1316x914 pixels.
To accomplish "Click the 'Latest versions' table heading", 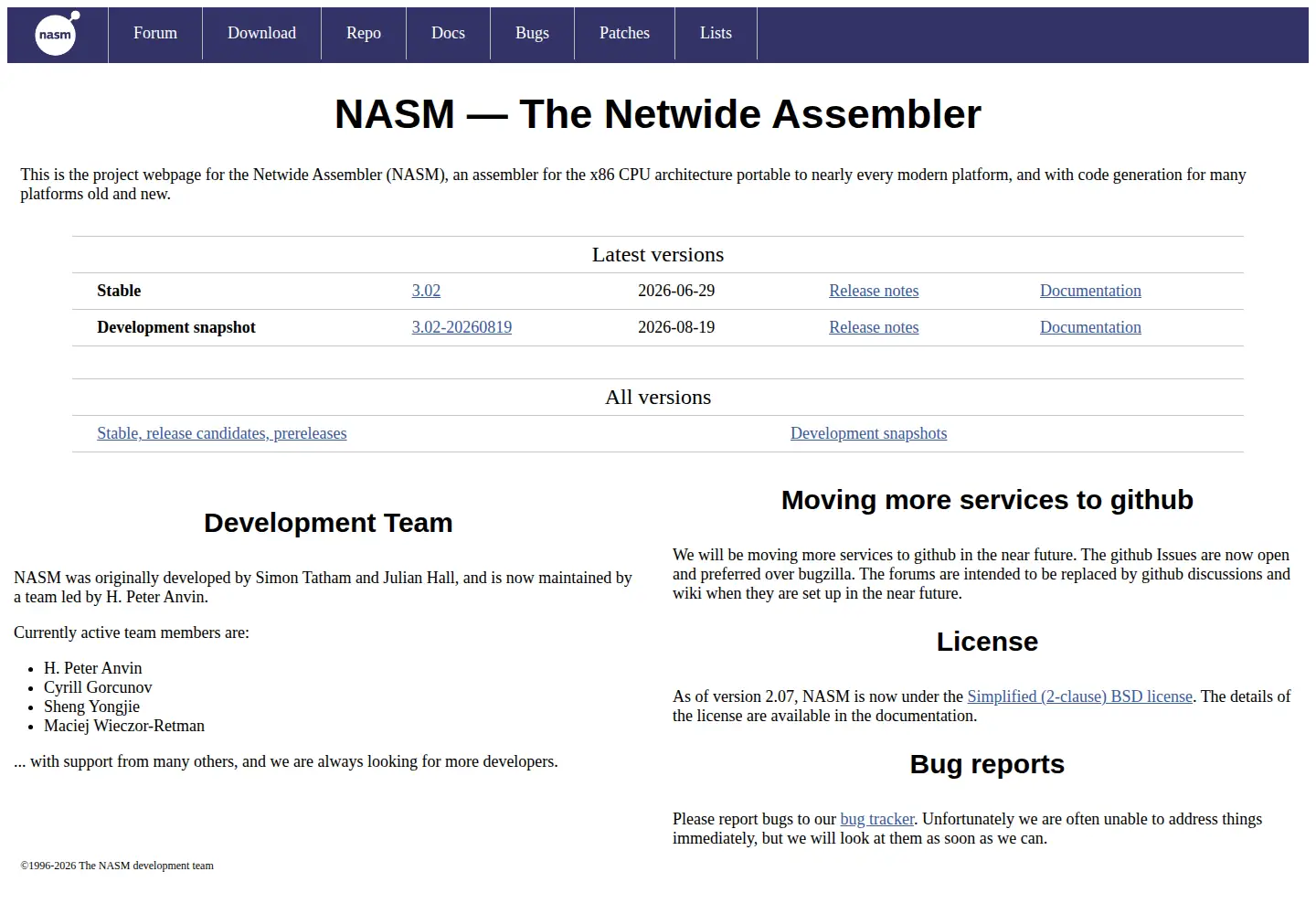I will coord(658,254).
